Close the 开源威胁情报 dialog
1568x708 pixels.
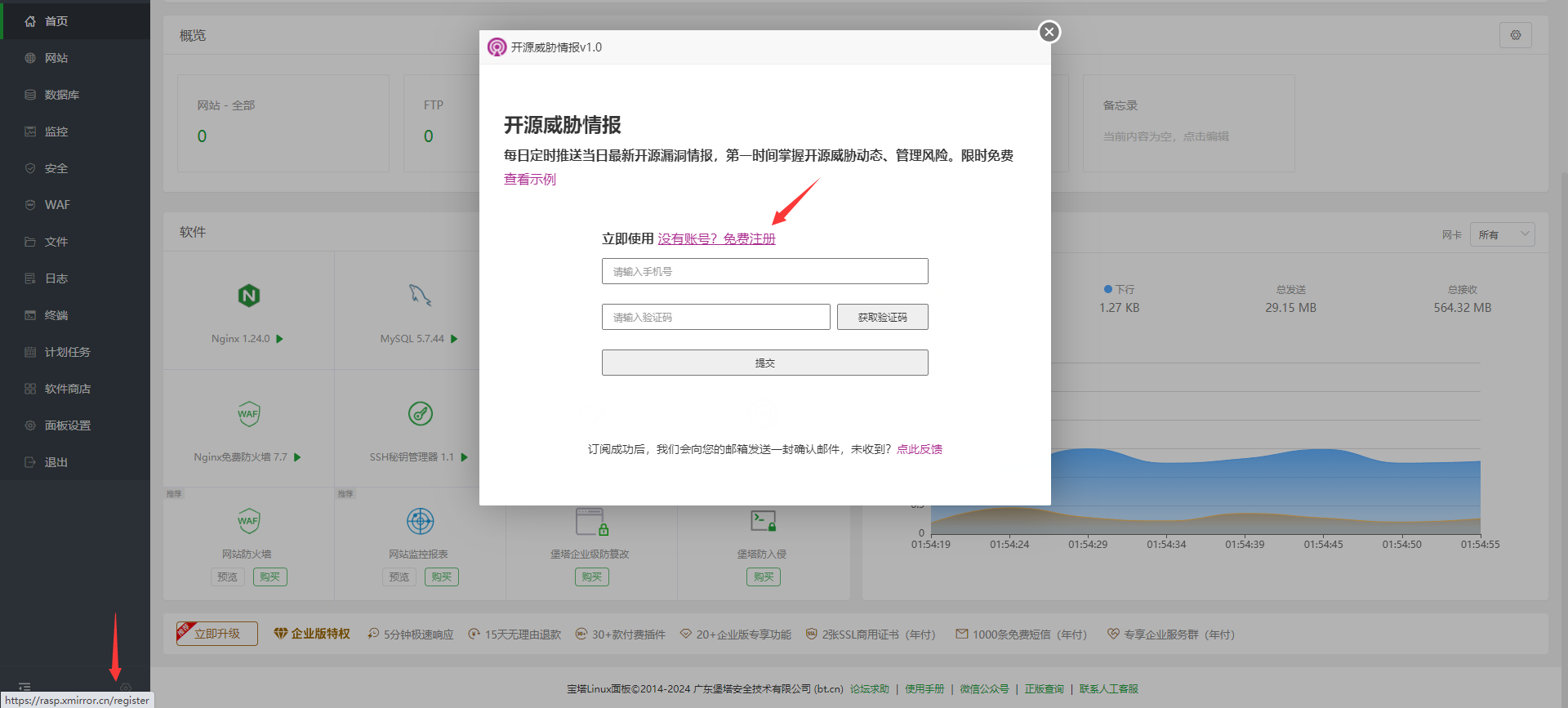point(1049,32)
